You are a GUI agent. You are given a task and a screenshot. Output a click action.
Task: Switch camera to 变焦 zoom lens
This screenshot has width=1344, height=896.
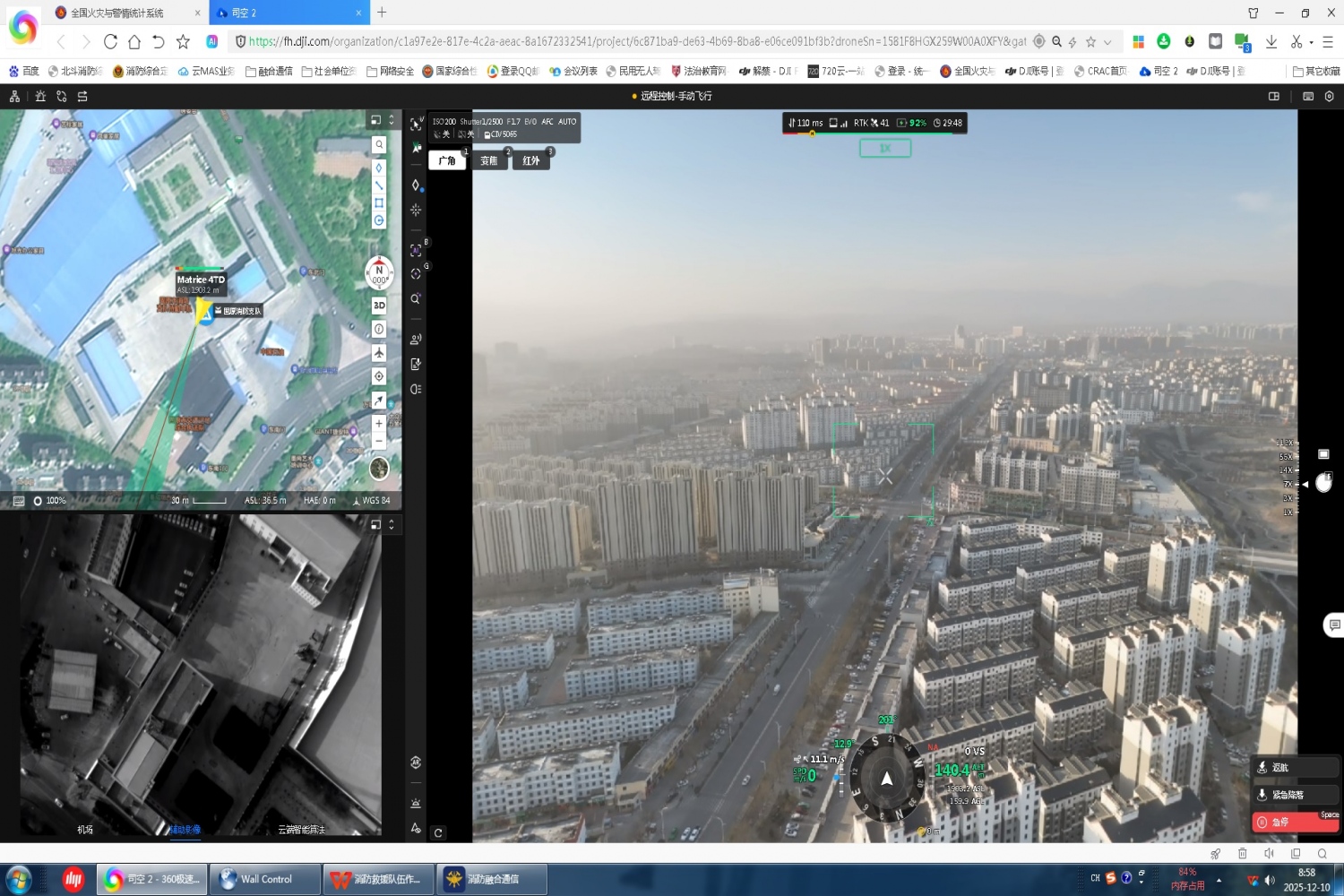point(489,161)
